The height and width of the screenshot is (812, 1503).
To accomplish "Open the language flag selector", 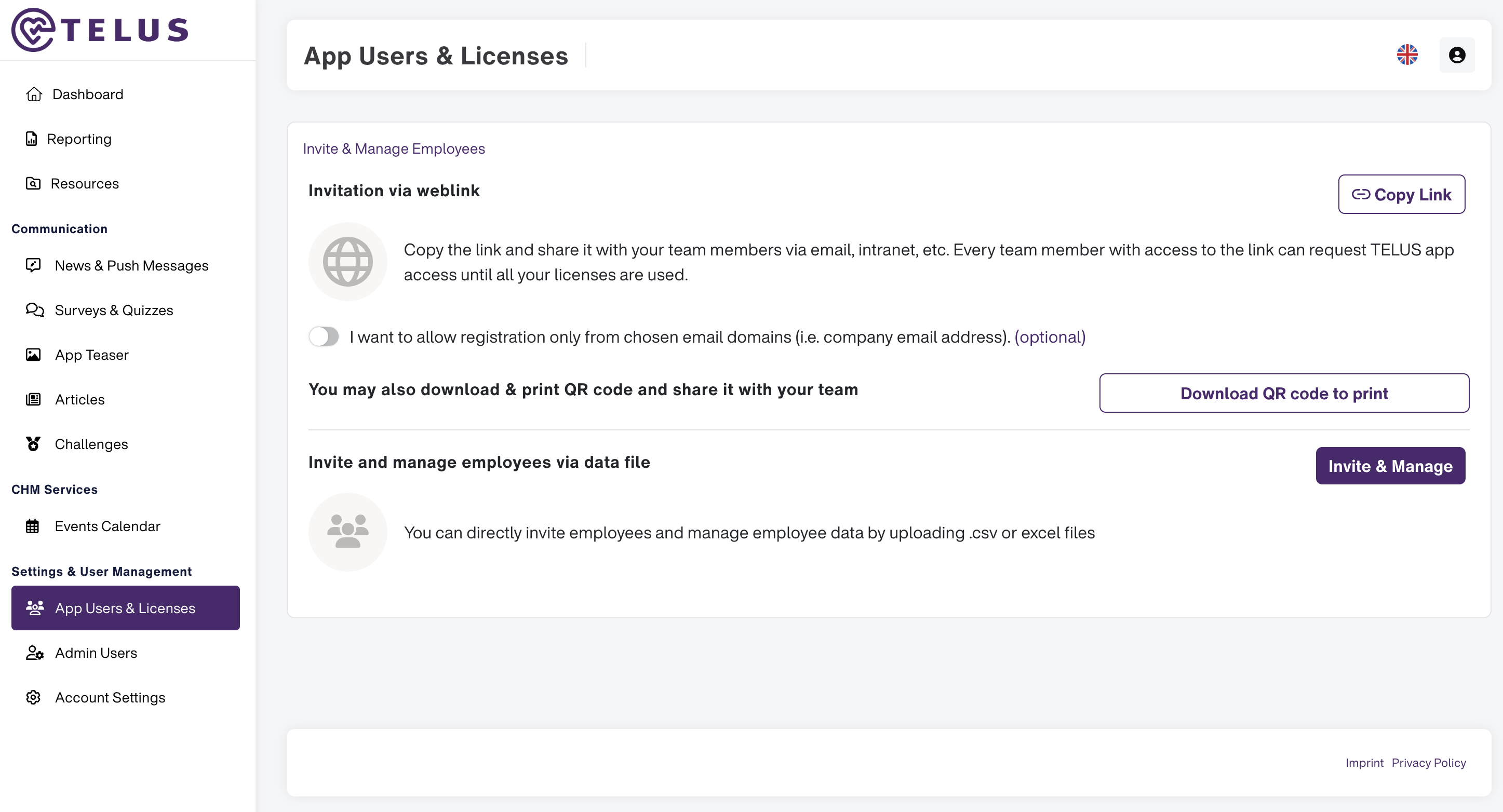I will [1407, 55].
